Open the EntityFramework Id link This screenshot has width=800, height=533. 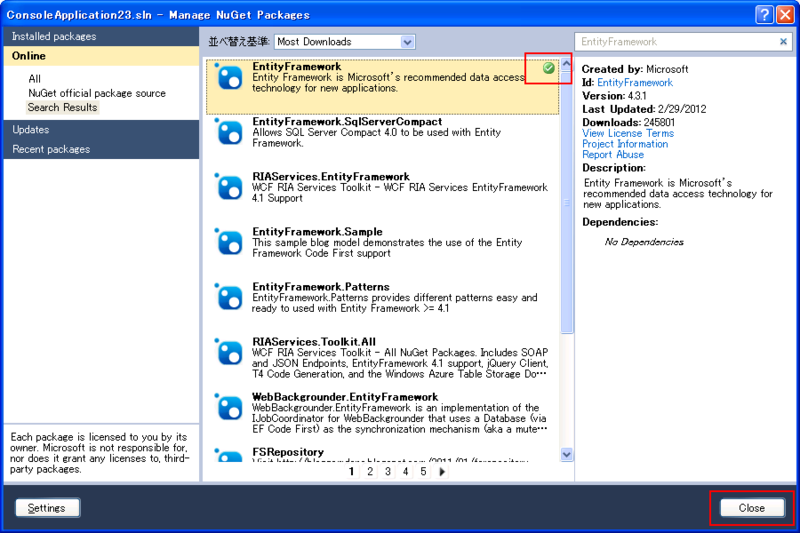[635, 83]
